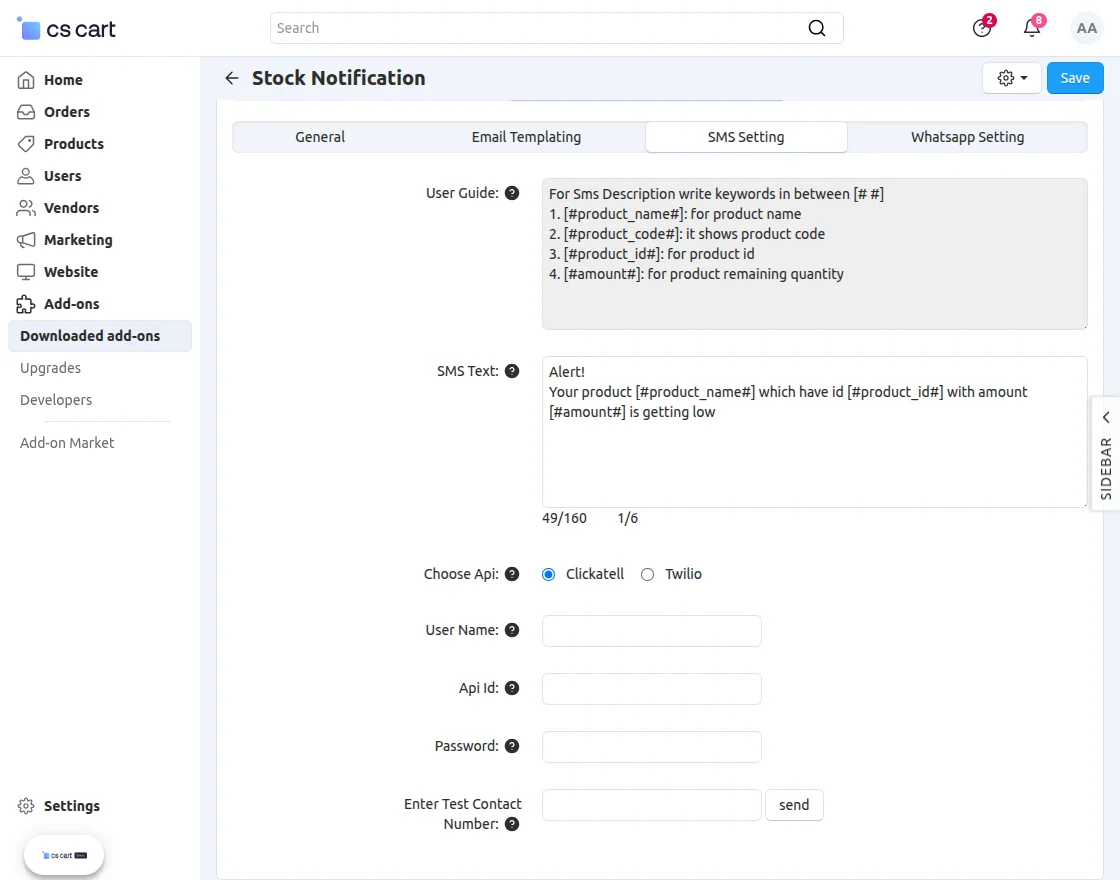Click help tooltip icon next to SMS Text
1120x880 pixels.
coord(512,371)
